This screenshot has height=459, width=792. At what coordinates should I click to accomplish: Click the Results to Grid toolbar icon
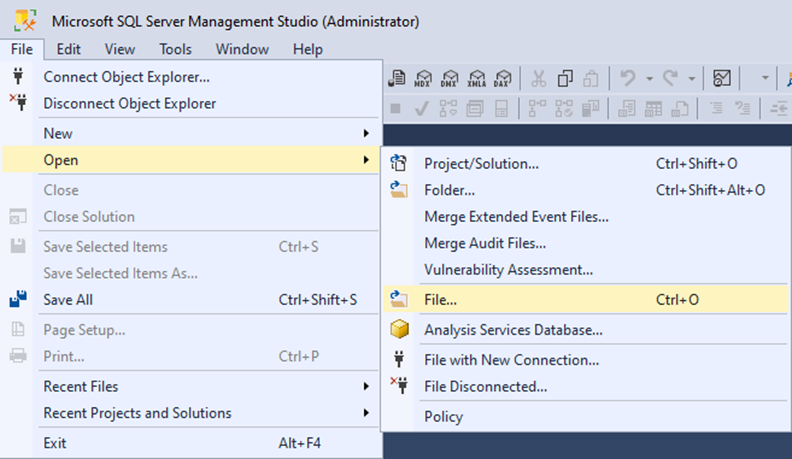[653, 108]
